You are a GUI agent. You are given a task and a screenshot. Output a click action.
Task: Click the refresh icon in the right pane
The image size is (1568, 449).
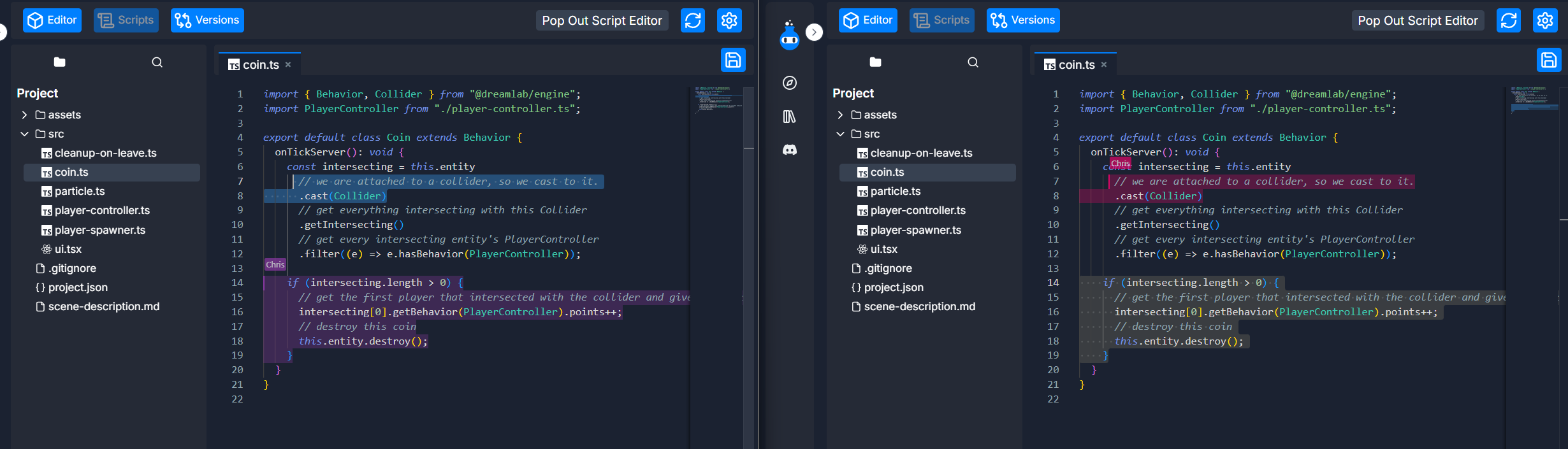click(x=1509, y=20)
